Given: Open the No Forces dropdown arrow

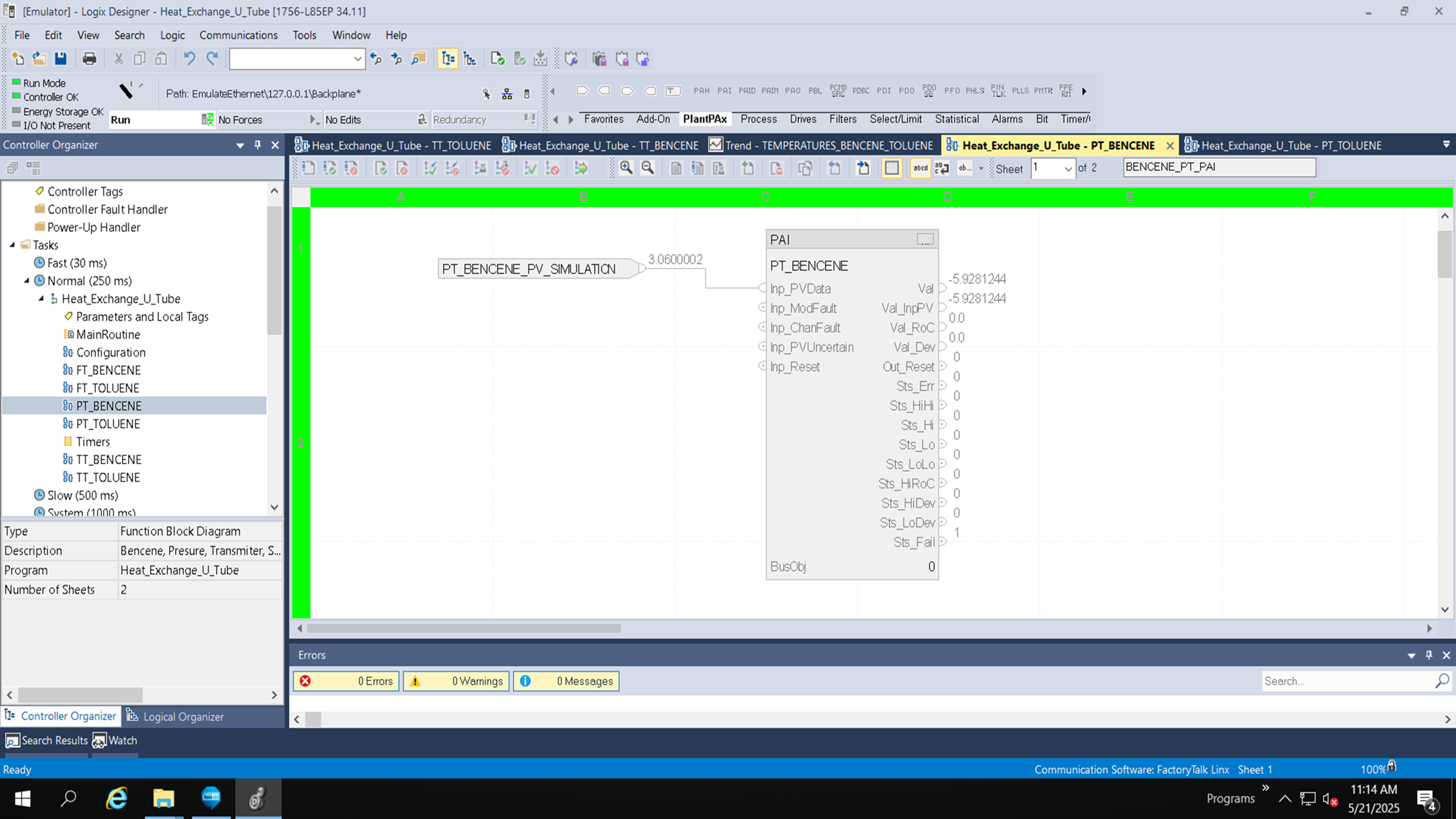Looking at the screenshot, I should tap(314, 120).
